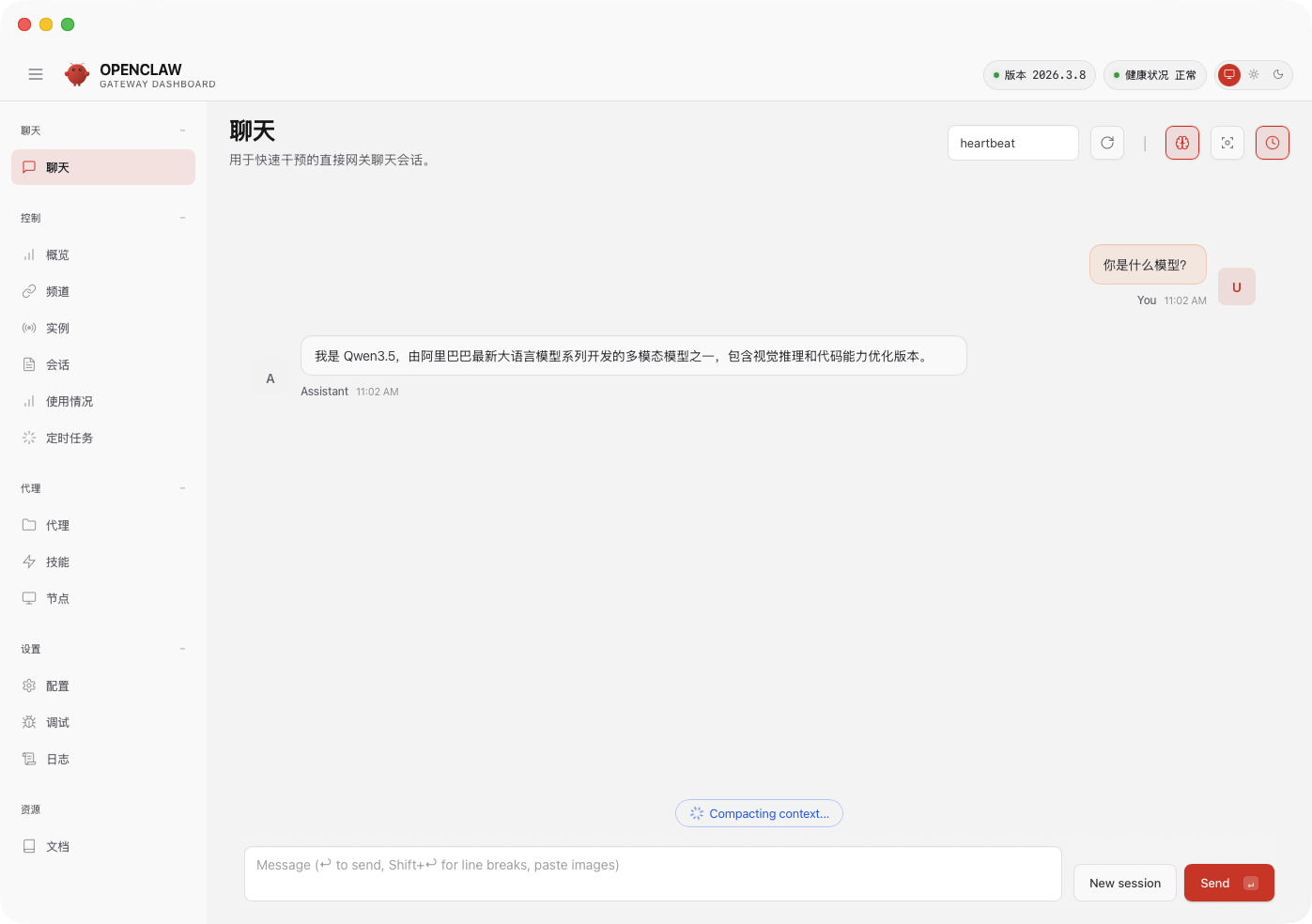Open the heartbeat session selector
The height and width of the screenshot is (924, 1312).
1012,143
